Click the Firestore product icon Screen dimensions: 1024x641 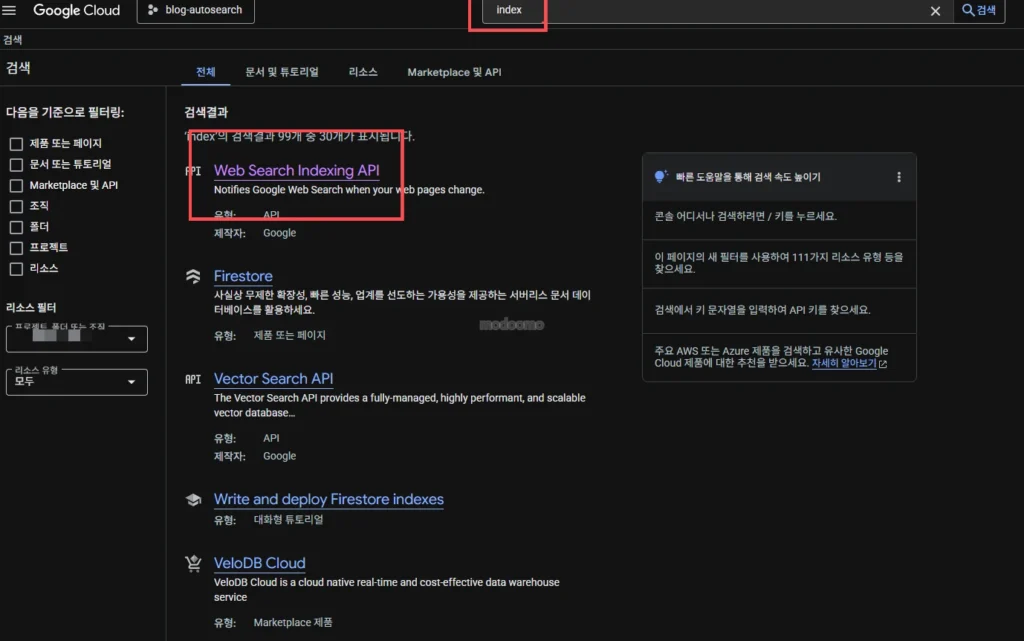193,277
